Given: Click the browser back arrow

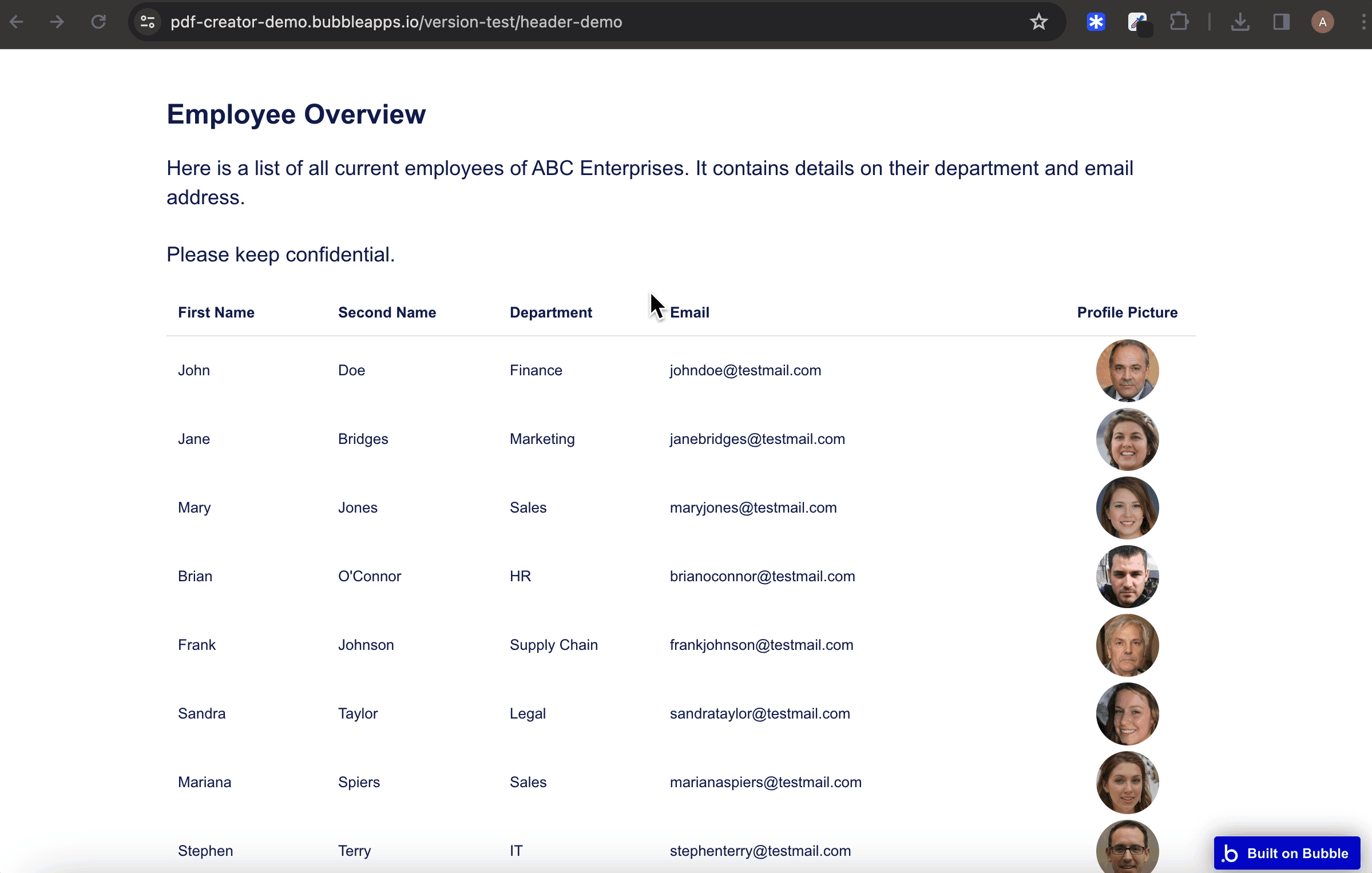Looking at the screenshot, I should point(17,22).
